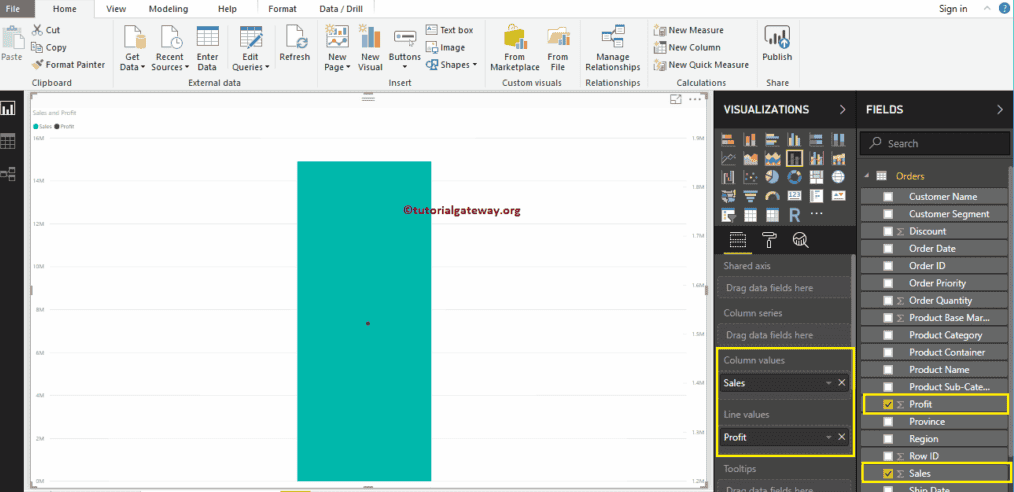
Task: Choose the line chart visual
Action: [x=728, y=158]
